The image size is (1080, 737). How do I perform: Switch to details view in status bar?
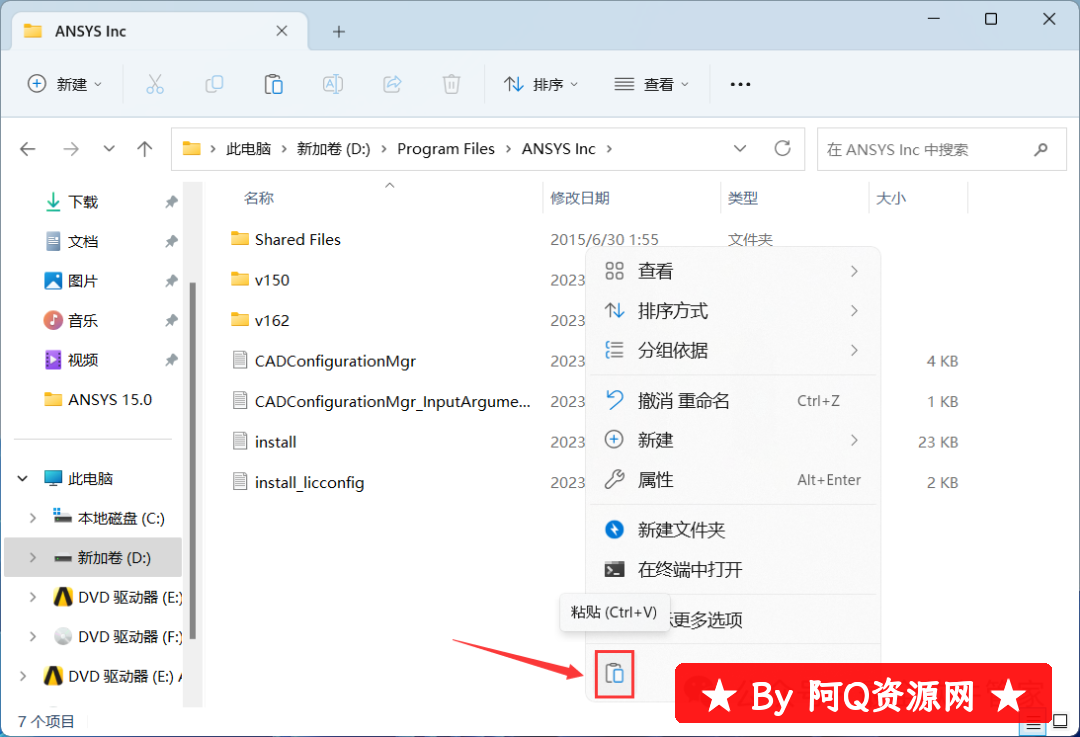click(1034, 723)
